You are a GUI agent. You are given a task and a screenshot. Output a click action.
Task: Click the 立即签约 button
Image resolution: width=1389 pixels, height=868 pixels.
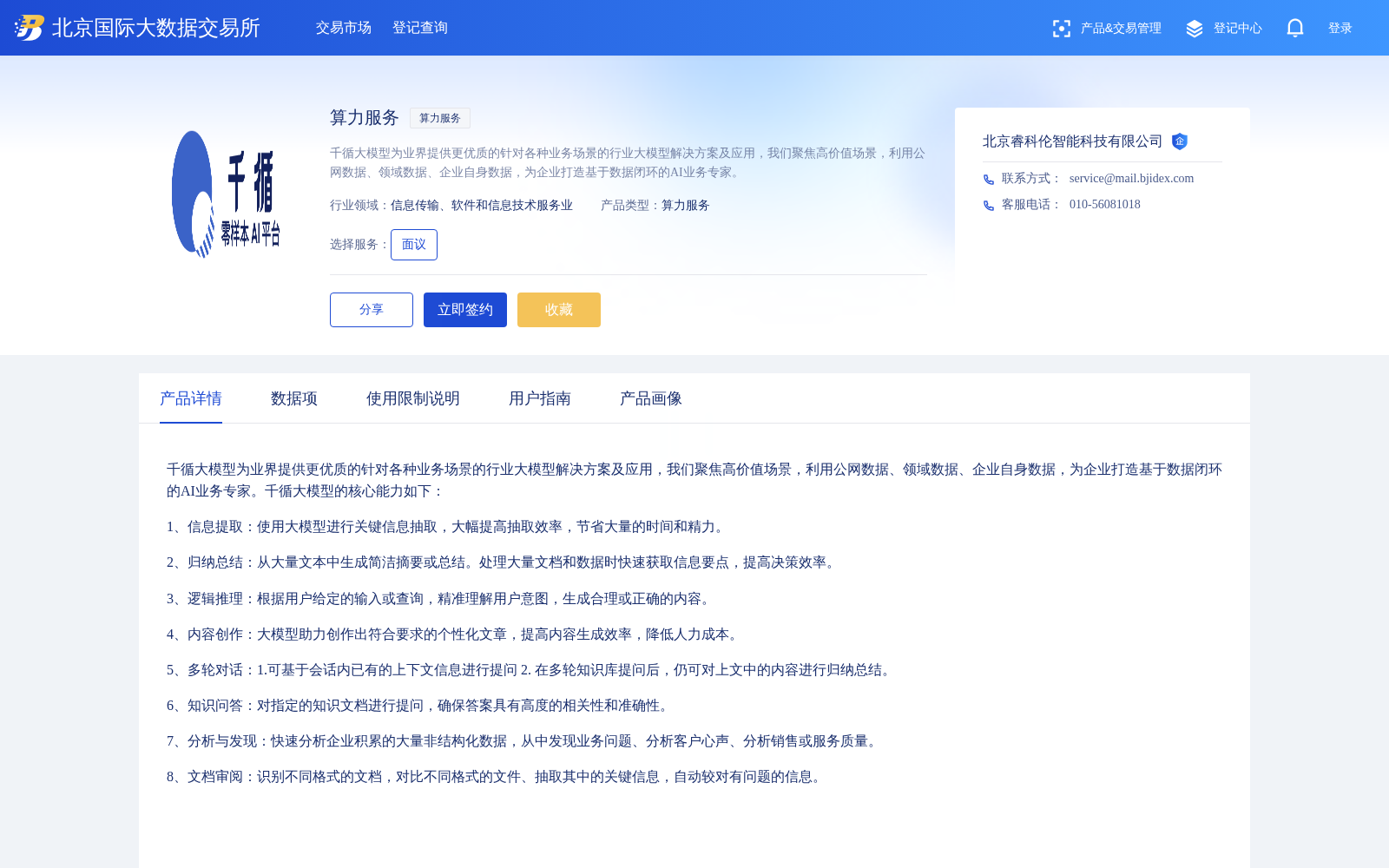[x=465, y=310]
